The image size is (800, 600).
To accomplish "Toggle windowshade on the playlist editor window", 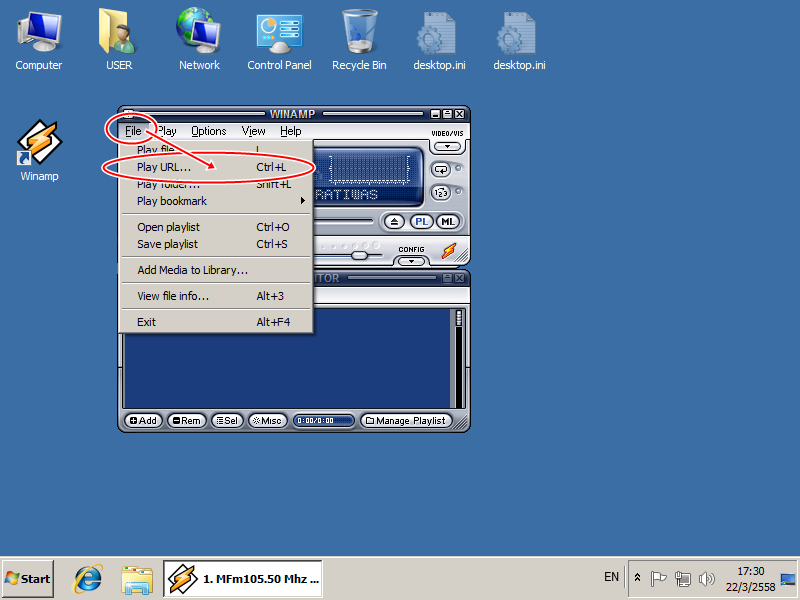I will (x=447, y=278).
